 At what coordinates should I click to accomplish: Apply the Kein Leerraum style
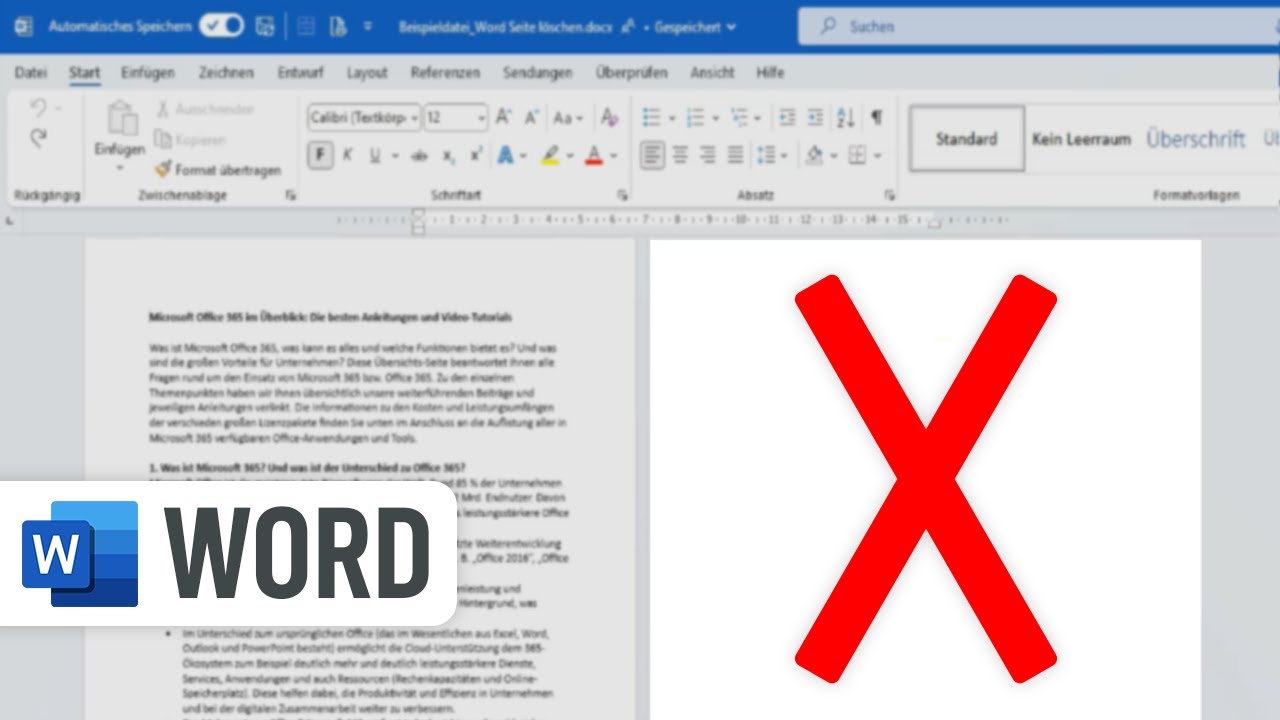(1081, 139)
